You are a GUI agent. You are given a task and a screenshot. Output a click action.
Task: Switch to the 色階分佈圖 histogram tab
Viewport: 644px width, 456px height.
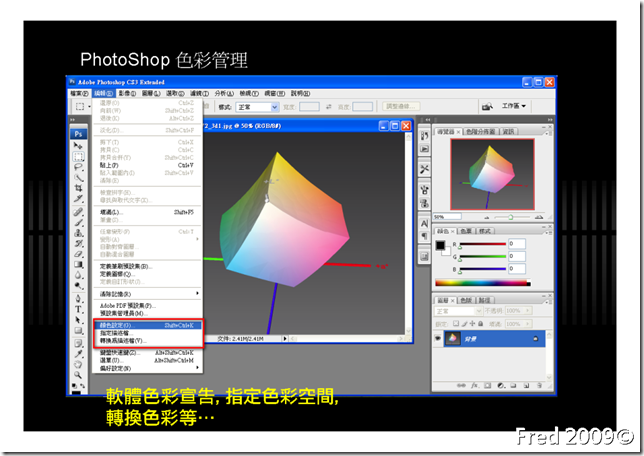pos(480,131)
